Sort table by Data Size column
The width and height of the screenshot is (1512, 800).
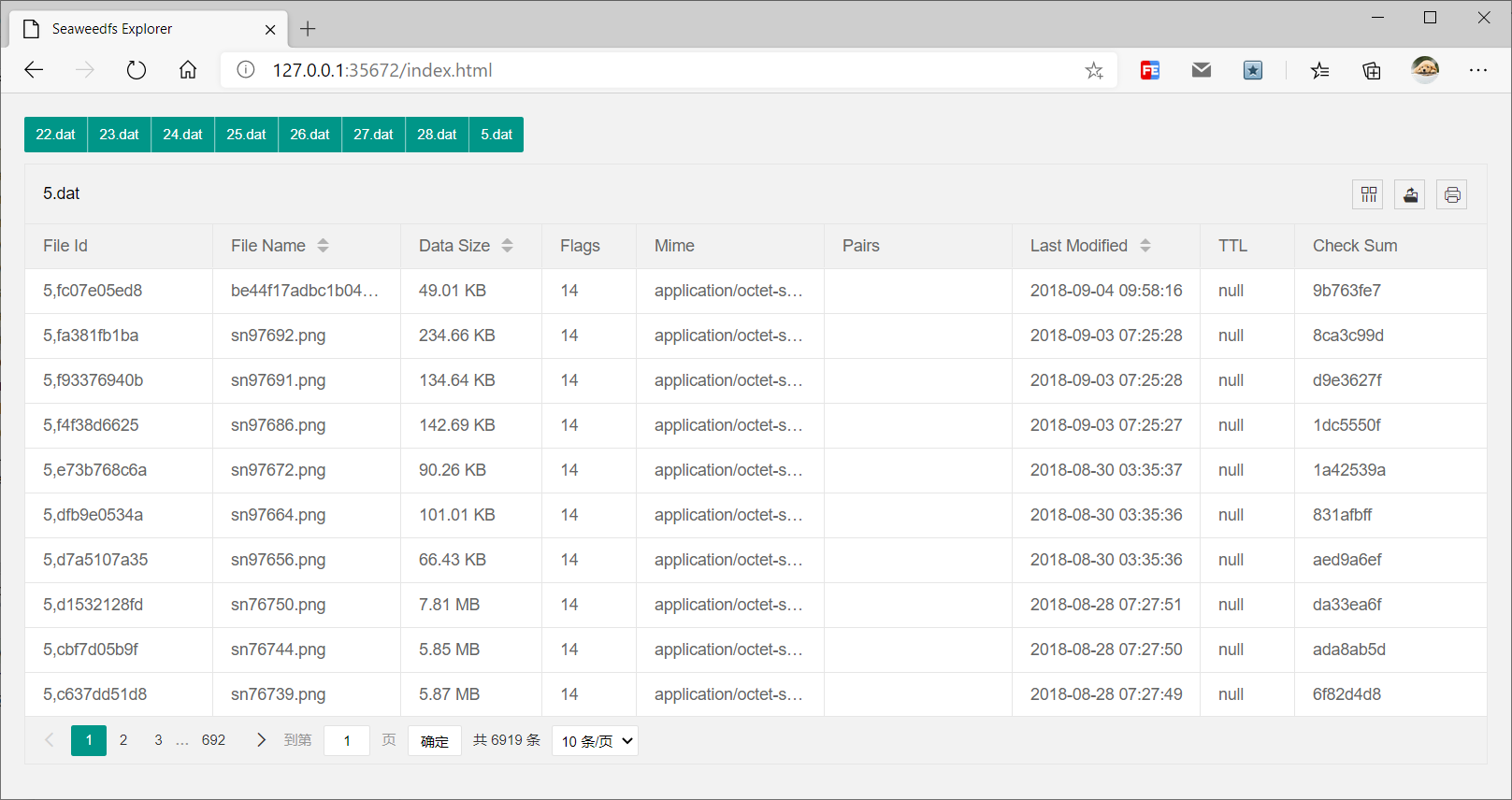[x=508, y=246]
